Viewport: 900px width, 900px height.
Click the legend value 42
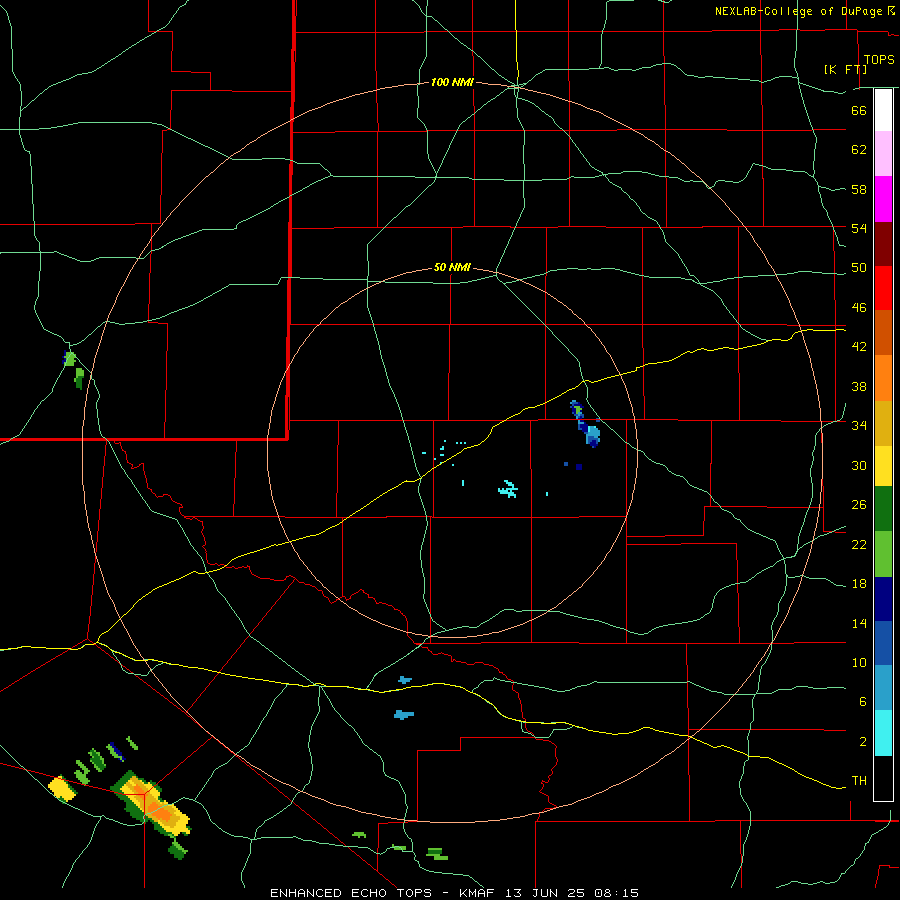click(859, 347)
